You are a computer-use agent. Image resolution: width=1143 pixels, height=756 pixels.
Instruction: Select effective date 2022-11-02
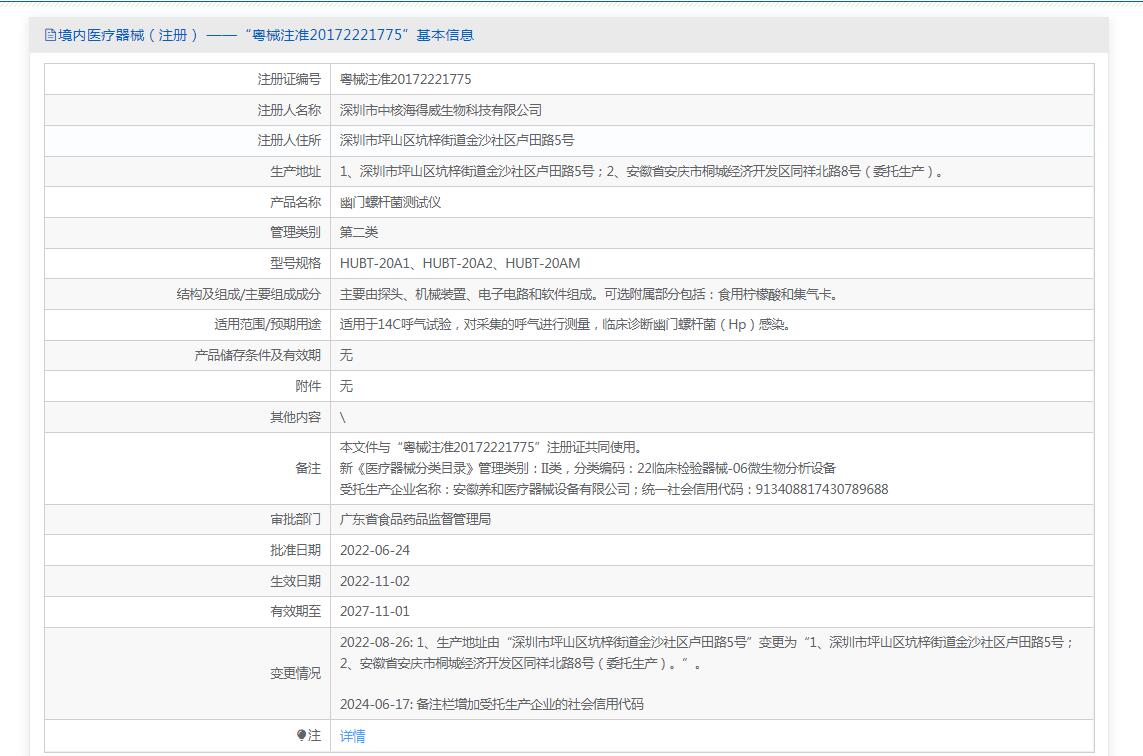(x=374, y=581)
